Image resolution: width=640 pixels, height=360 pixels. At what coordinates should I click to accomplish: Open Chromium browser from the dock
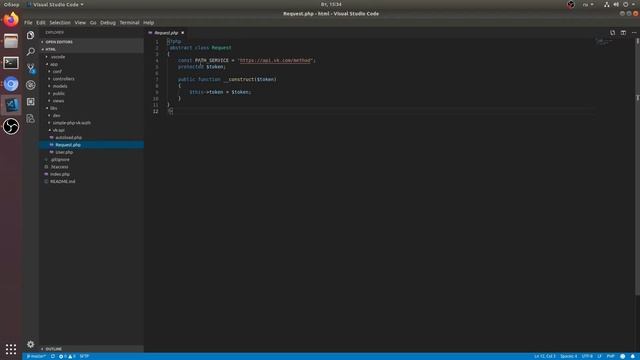11,84
